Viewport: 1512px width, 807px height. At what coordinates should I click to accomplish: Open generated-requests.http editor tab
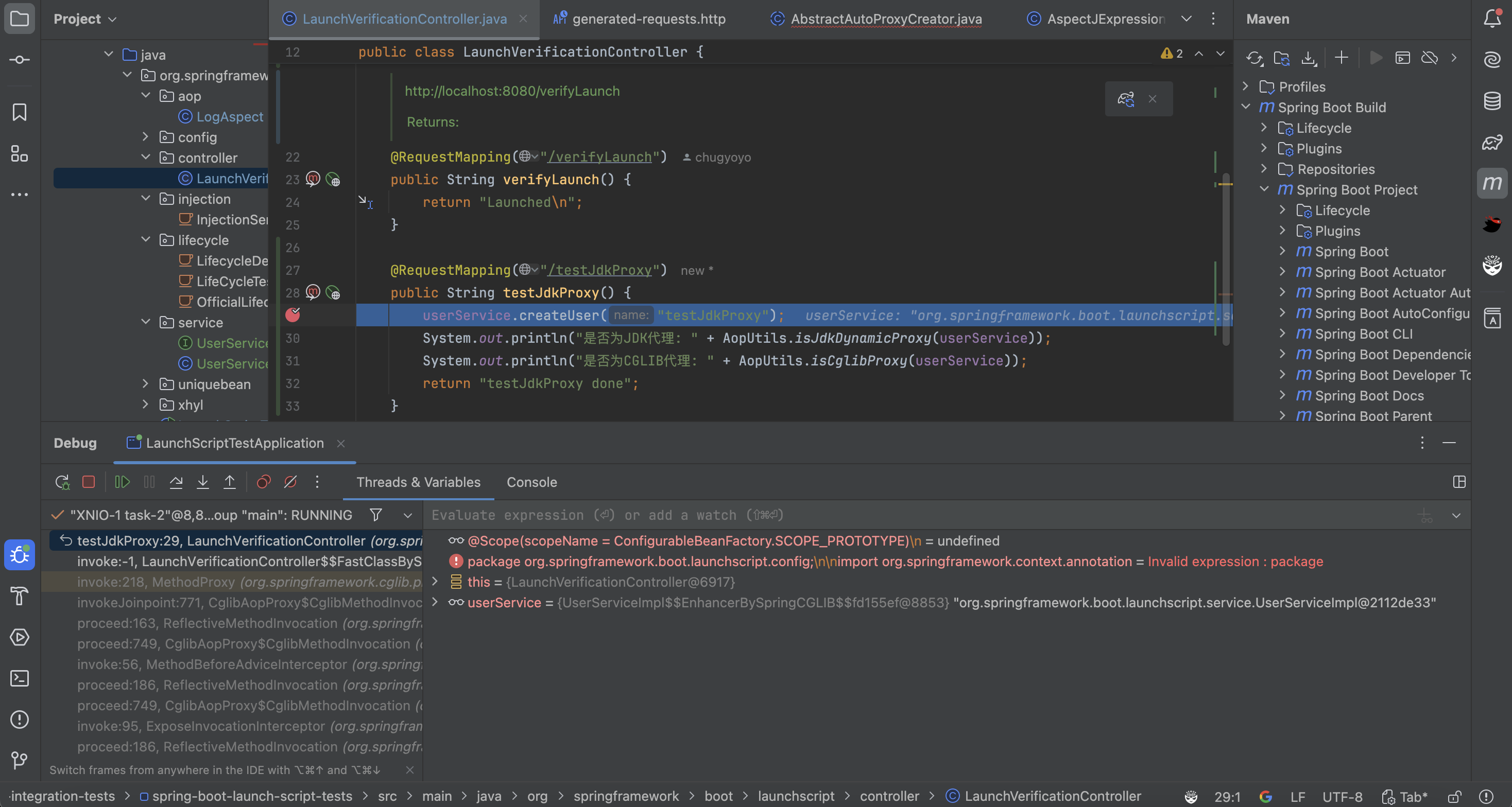[x=648, y=19]
